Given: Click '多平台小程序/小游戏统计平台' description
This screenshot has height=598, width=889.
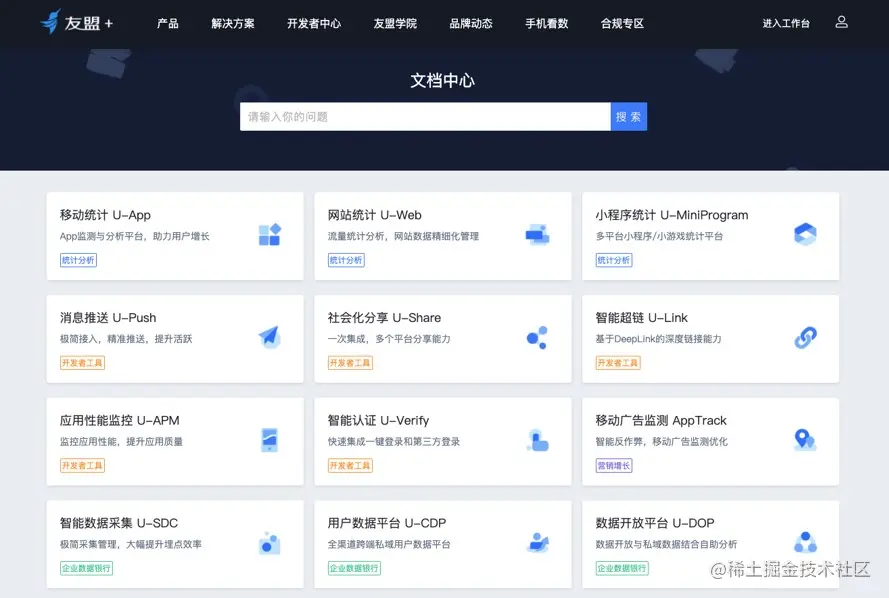Looking at the screenshot, I should tap(659, 236).
